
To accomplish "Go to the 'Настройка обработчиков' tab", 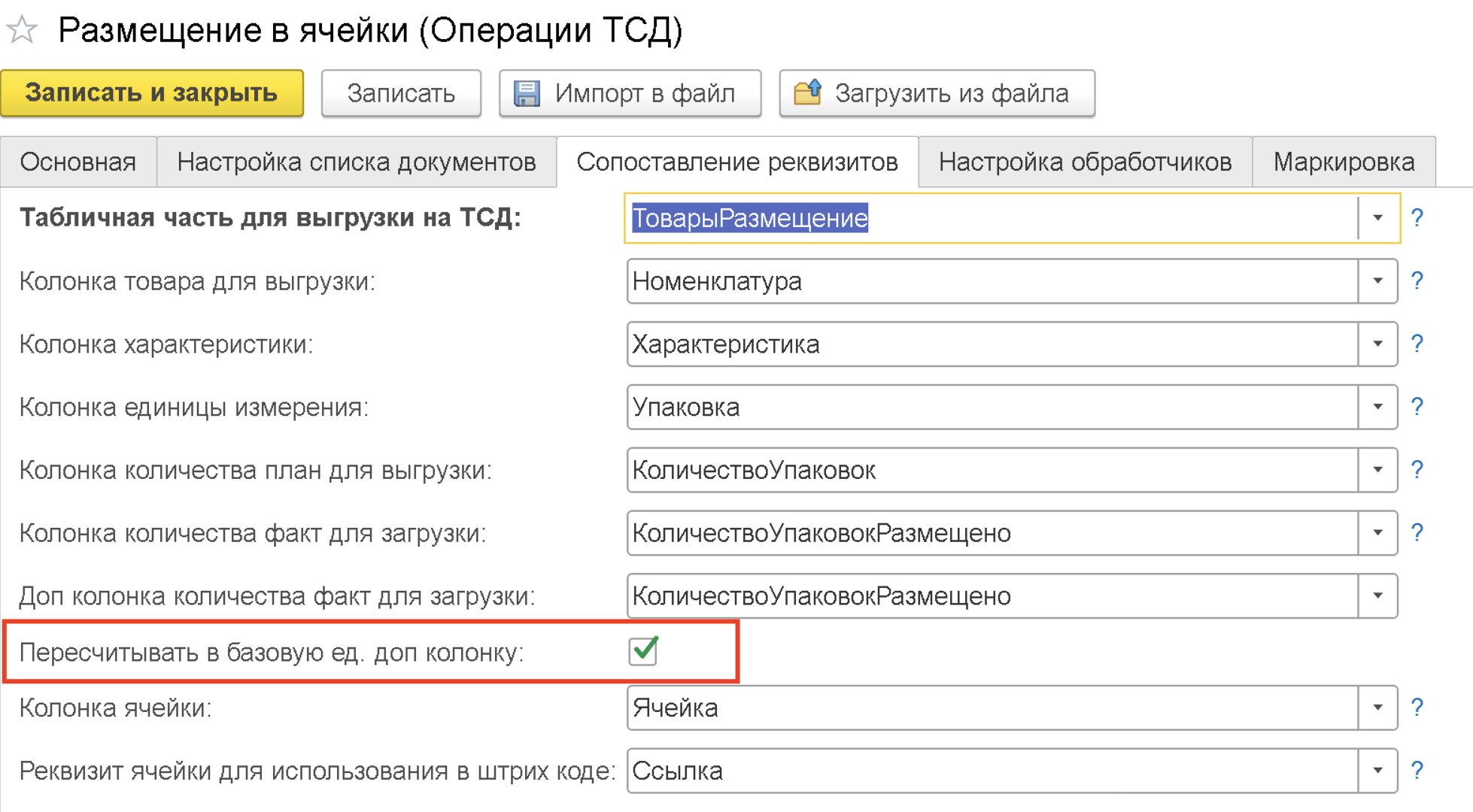I will click(x=1085, y=162).
